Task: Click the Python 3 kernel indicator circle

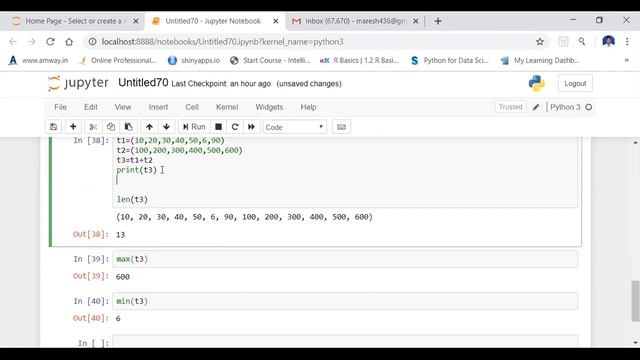Action: point(589,107)
